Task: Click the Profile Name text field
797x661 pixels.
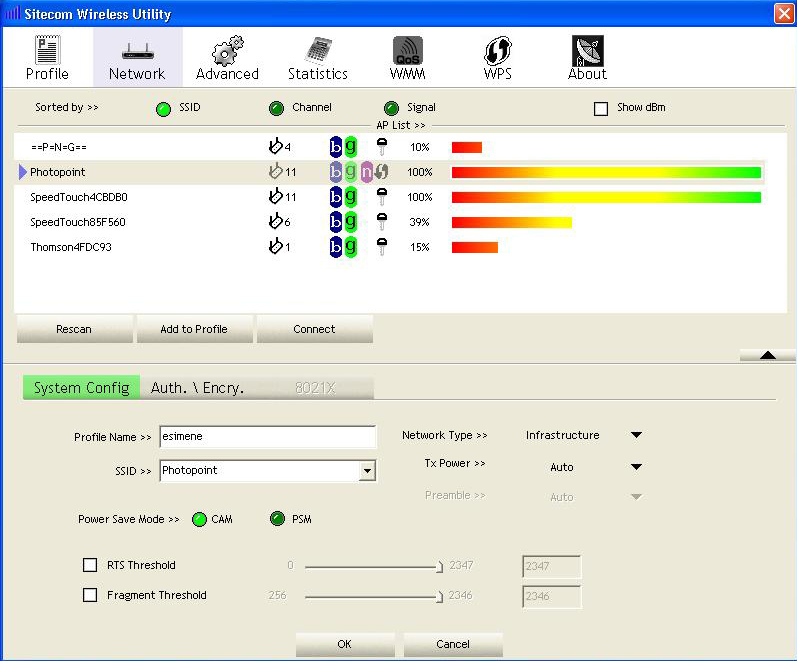Action: (x=267, y=437)
